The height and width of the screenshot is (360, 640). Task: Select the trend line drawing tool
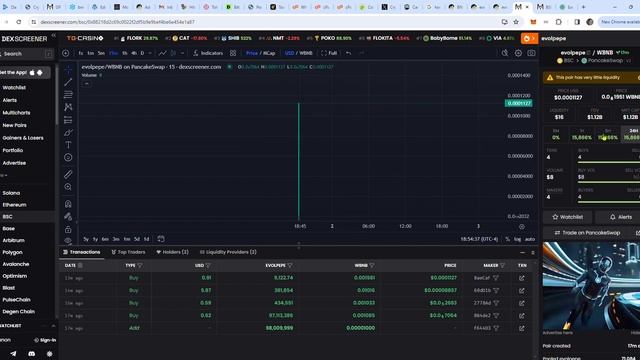point(68,82)
